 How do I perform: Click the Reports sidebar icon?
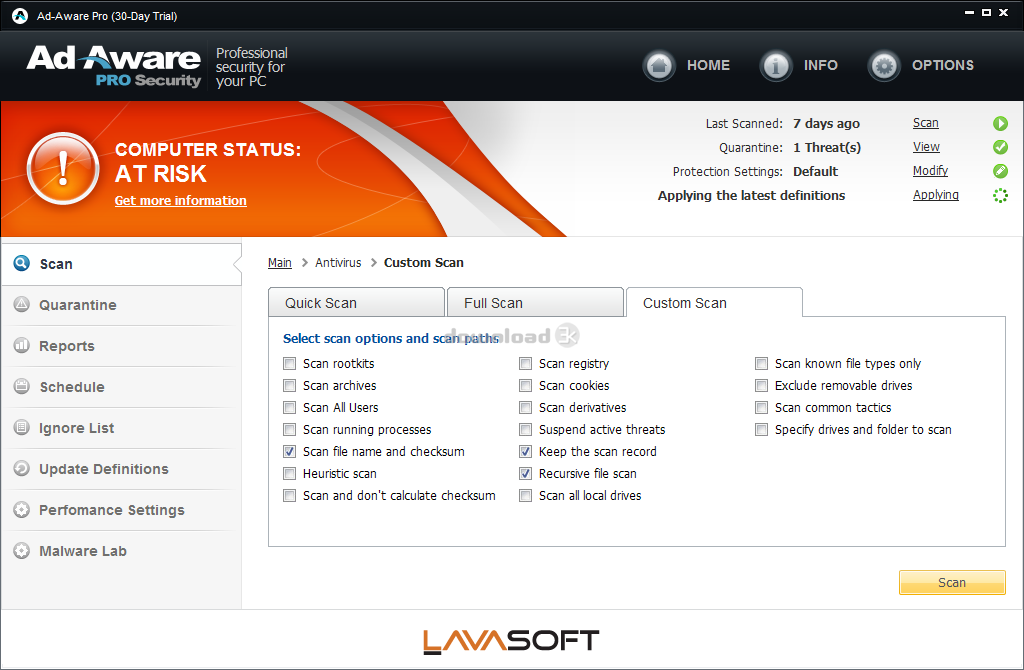tap(22, 345)
